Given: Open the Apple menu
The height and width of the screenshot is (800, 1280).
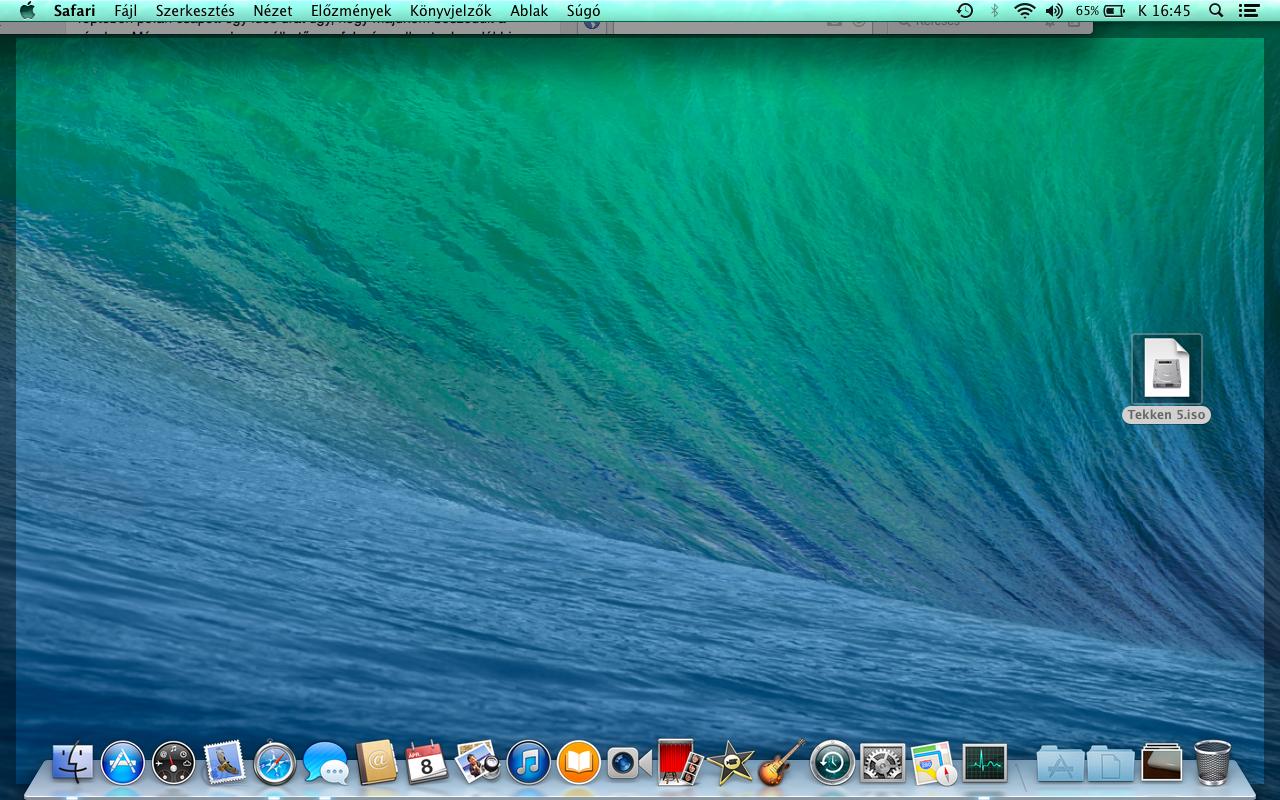Looking at the screenshot, I should pos(27,10).
